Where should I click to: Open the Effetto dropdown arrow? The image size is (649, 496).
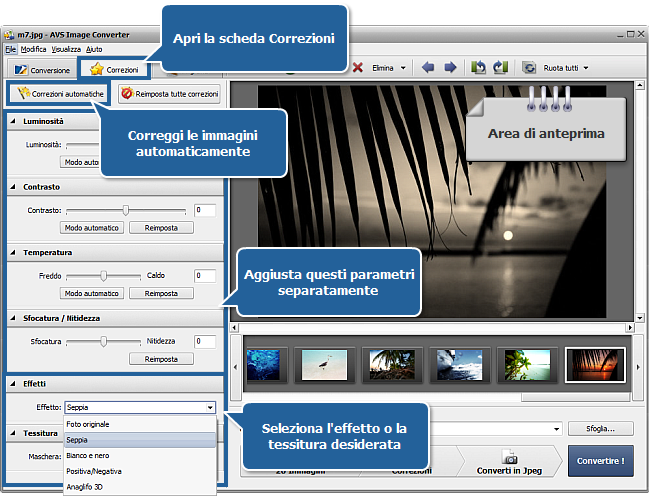pos(210,407)
